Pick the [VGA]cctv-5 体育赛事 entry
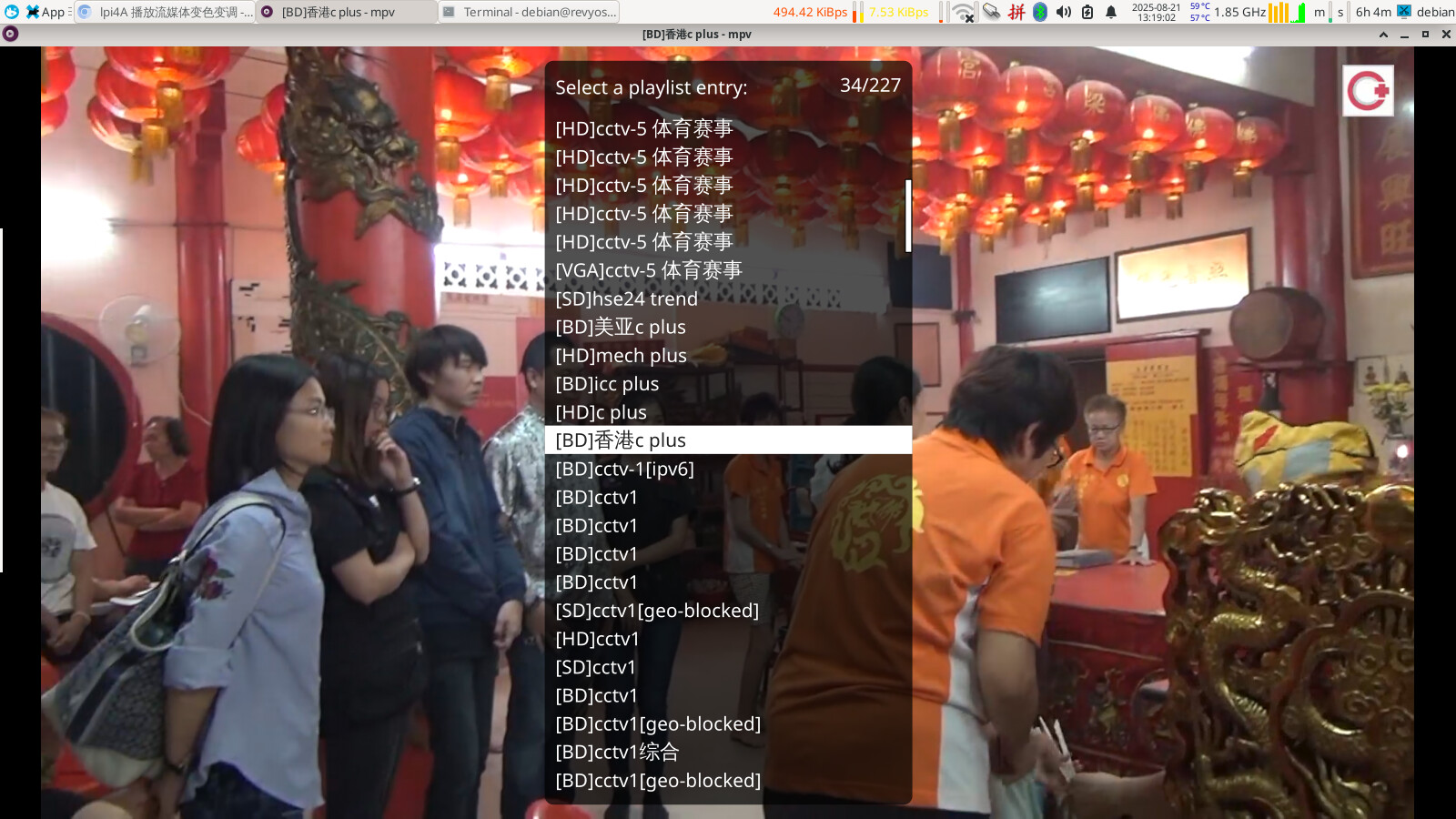1456x819 pixels. click(x=648, y=270)
